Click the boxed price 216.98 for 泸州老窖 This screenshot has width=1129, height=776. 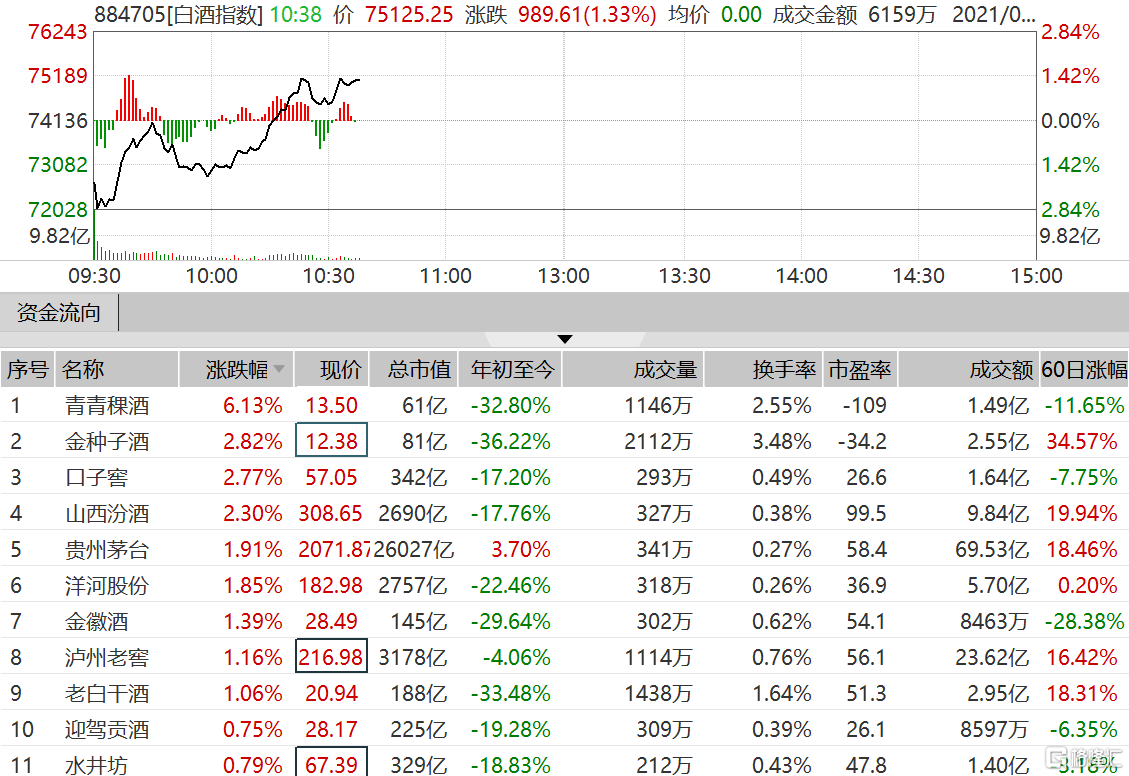(x=331, y=656)
